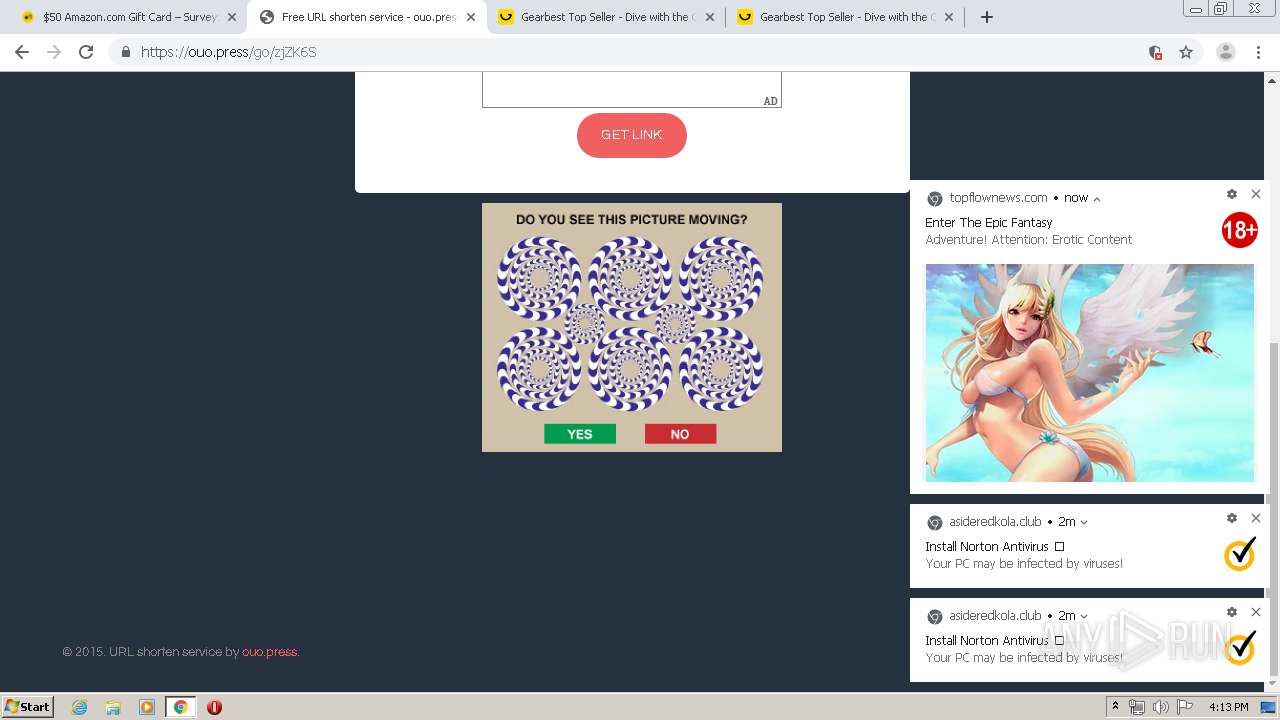Screen dimensions: 1280x720
Task: Open the Chrome profile avatar
Action: tap(1225, 52)
